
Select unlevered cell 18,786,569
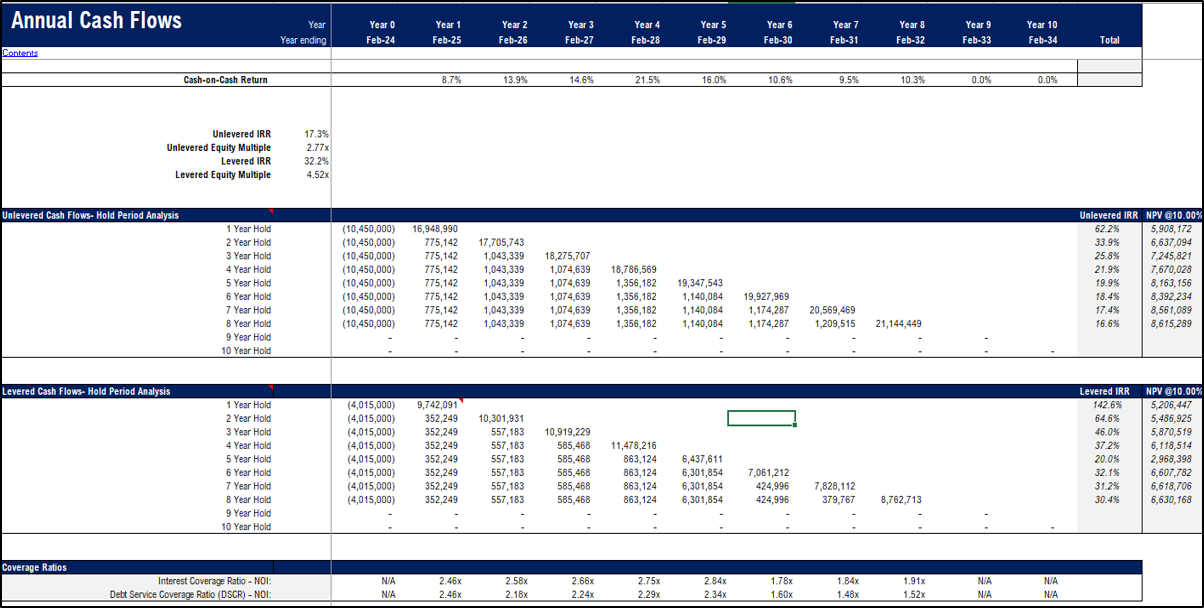[x=633, y=269]
